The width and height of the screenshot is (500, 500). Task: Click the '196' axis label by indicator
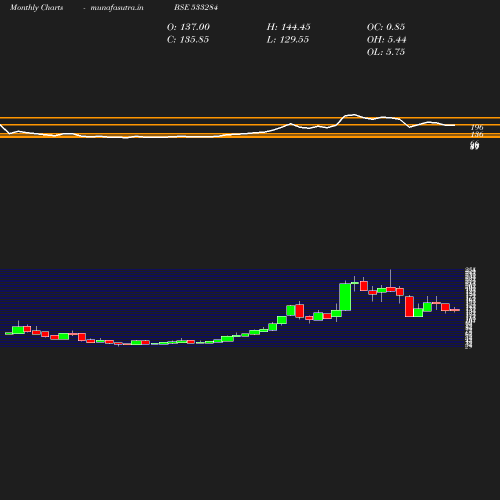[x=477, y=127]
